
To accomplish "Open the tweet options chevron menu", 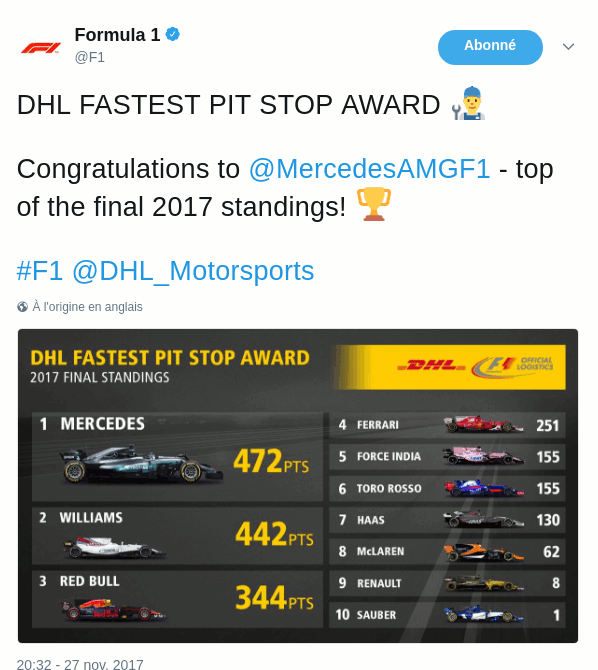I will coord(568,46).
